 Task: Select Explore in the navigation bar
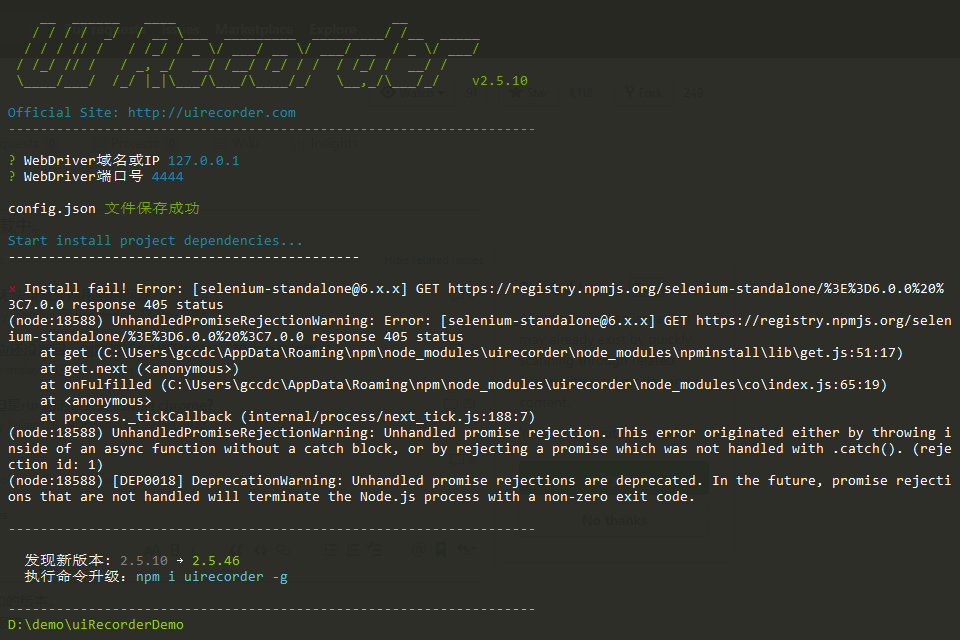click(x=333, y=29)
